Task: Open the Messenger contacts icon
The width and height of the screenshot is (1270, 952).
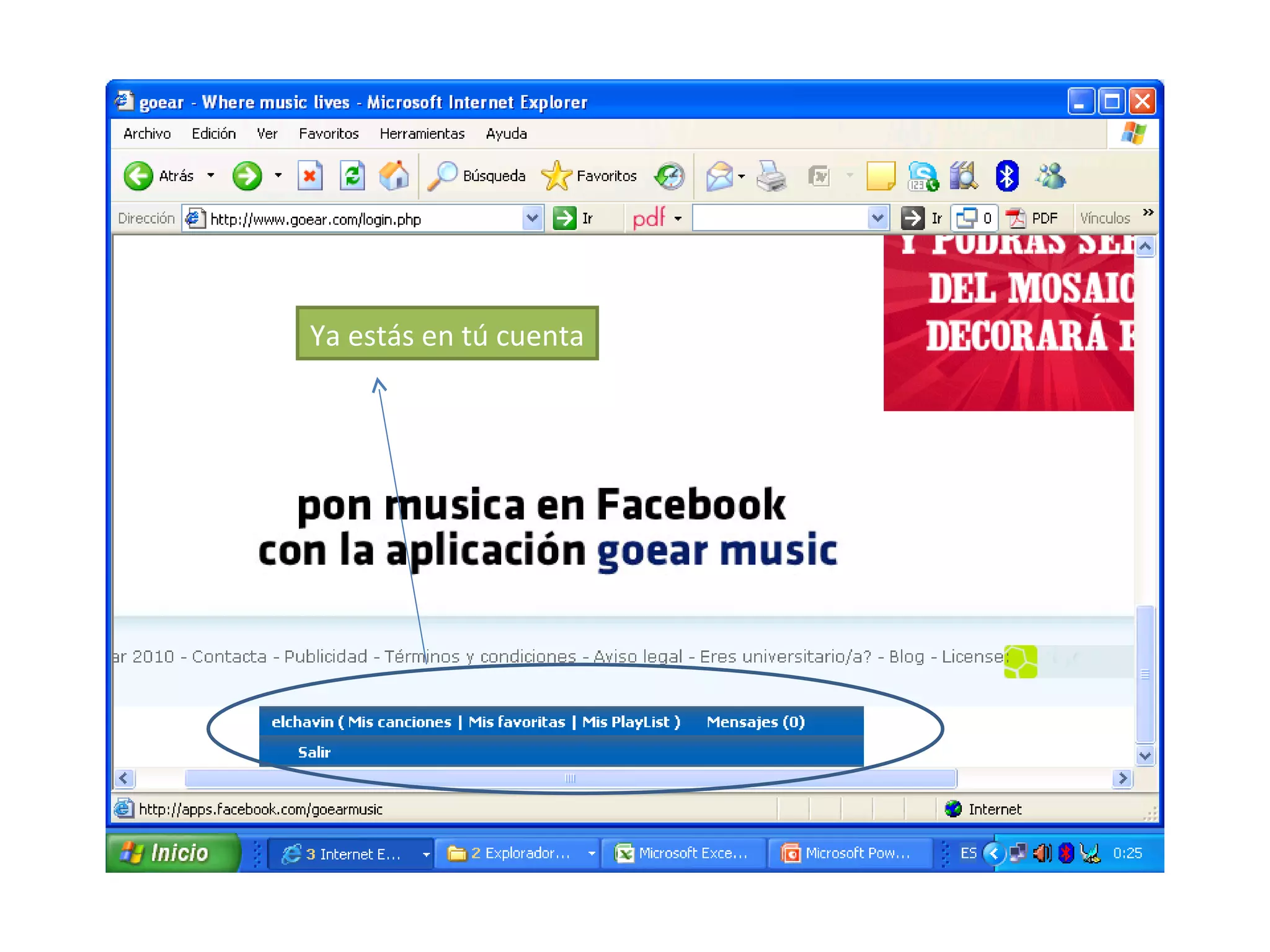Action: 1050,176
